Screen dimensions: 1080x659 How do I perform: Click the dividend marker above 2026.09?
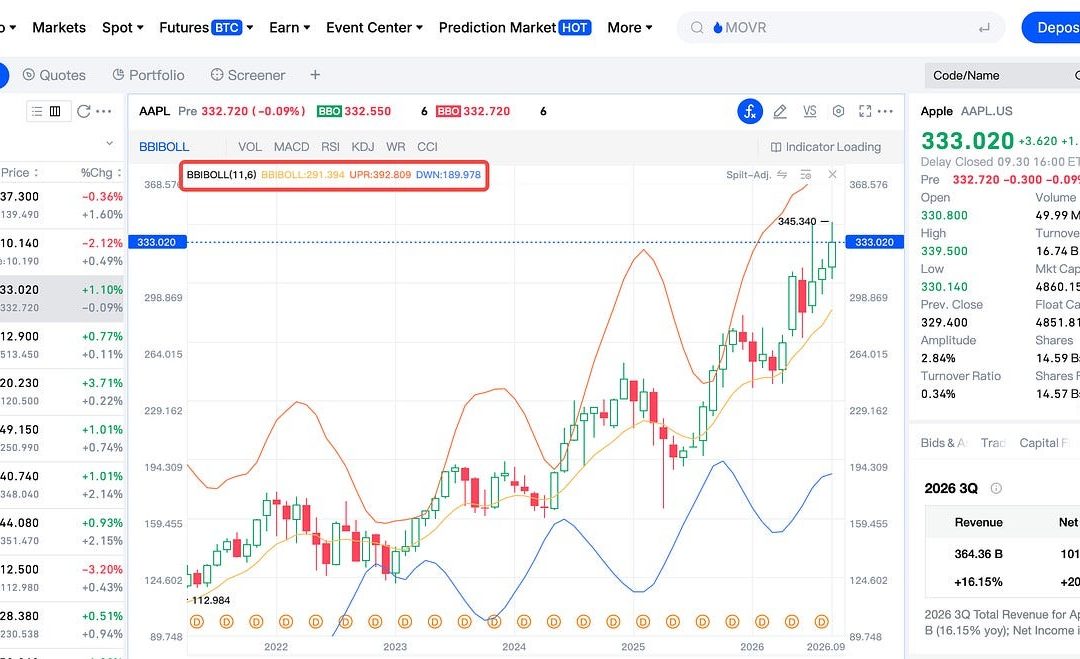[821, 622]
